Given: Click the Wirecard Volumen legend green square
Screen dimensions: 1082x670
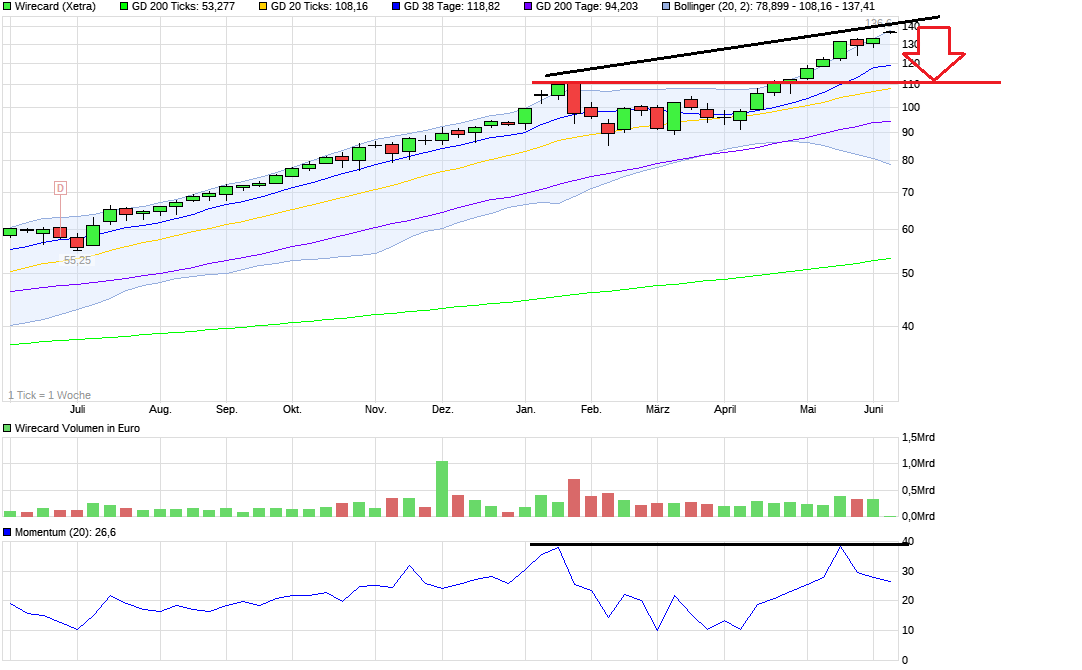Looking at the screenshot, I should pos(8,428).
